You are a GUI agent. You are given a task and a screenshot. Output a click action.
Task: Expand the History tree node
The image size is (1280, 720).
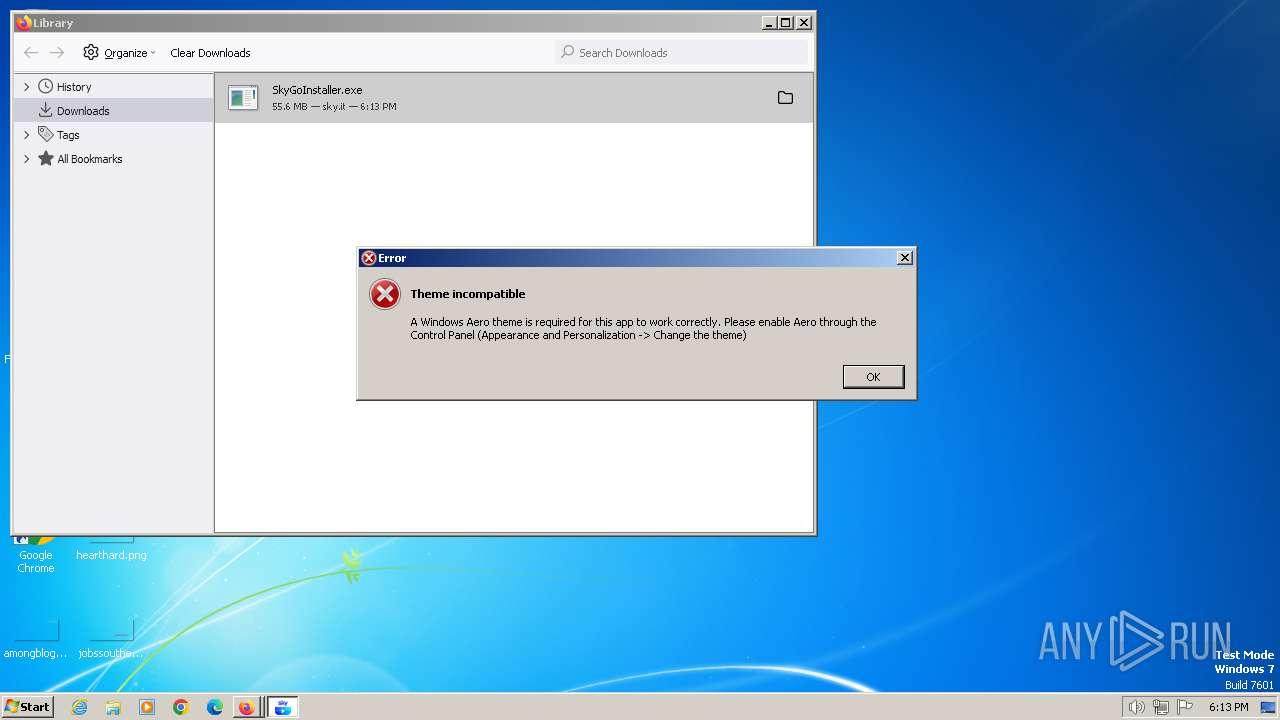[x=27, y=87]
